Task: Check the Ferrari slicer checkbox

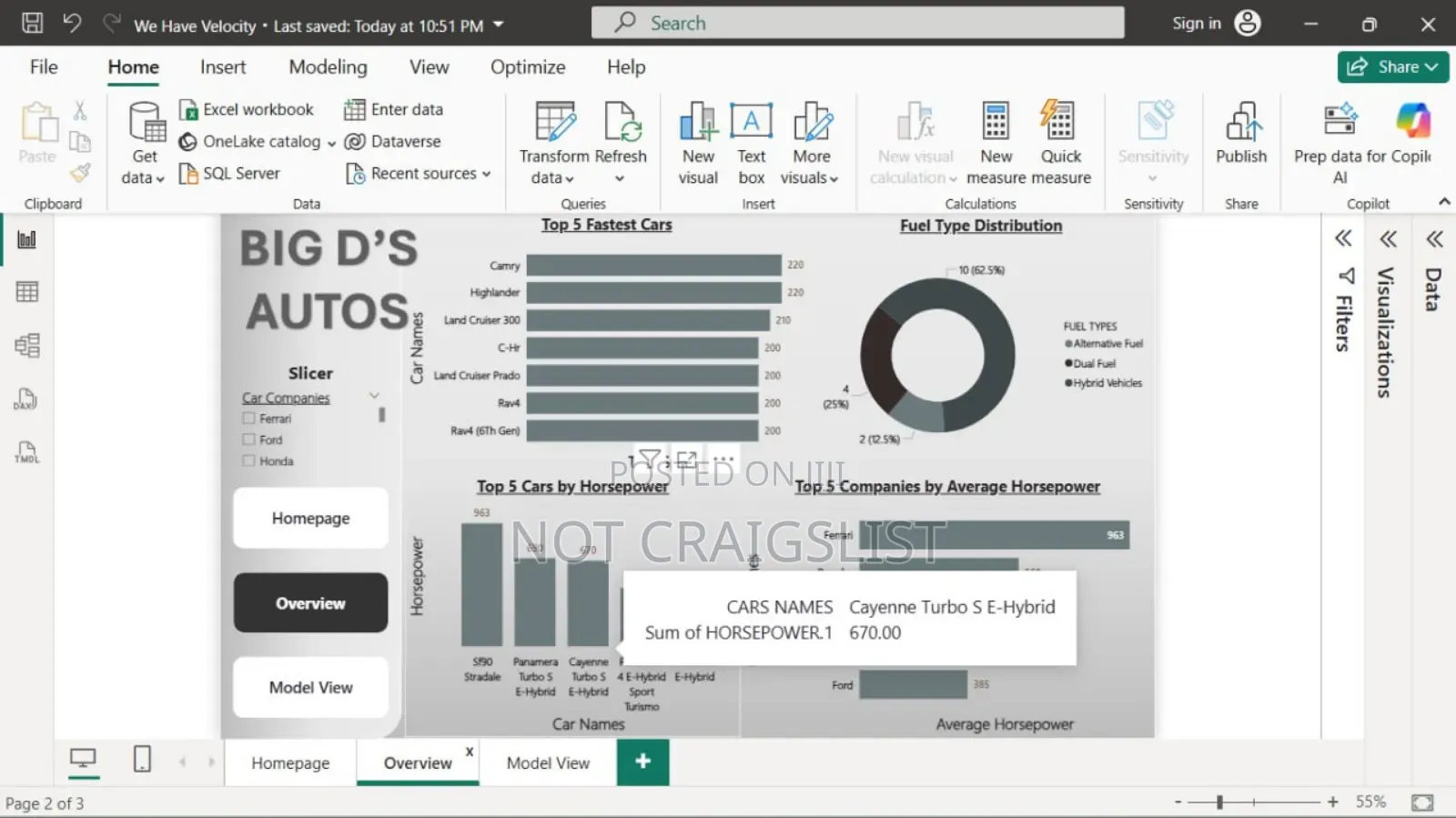Action: (248, 419)
